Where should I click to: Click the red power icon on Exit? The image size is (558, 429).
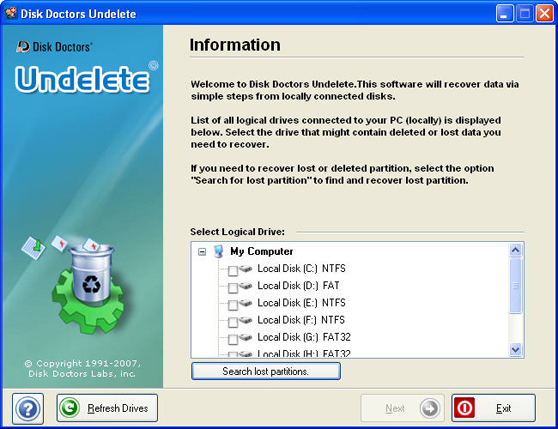tap(464, 408)
